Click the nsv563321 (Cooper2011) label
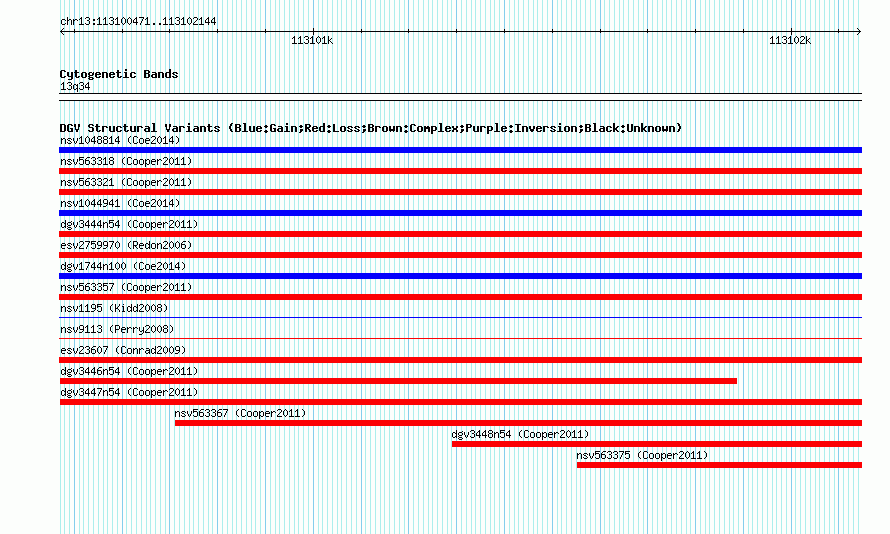This screenshot has height=534, width=890. (126, 182)
